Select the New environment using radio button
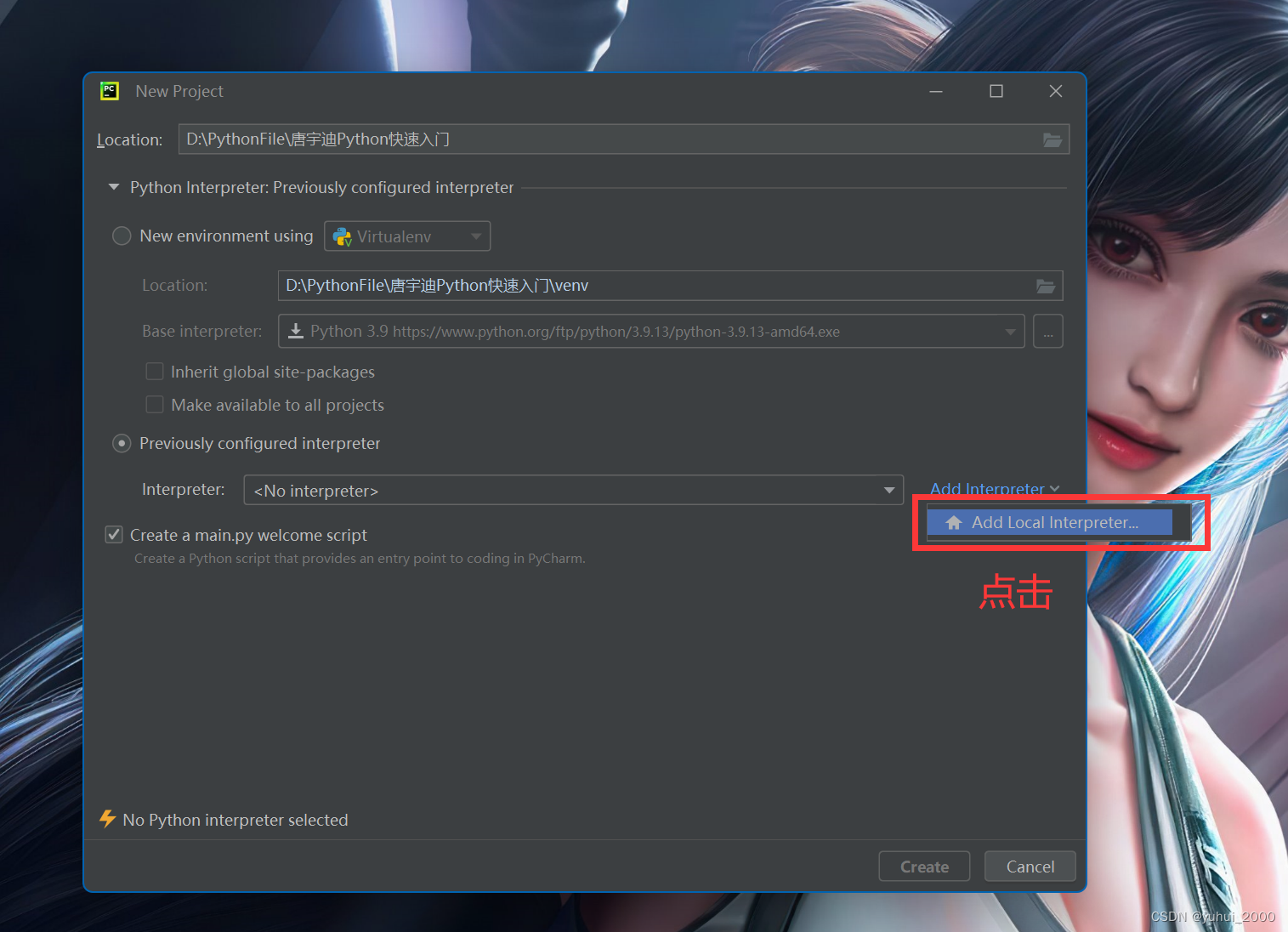Viewport: 1288px width, 932px height. [122, 236]
